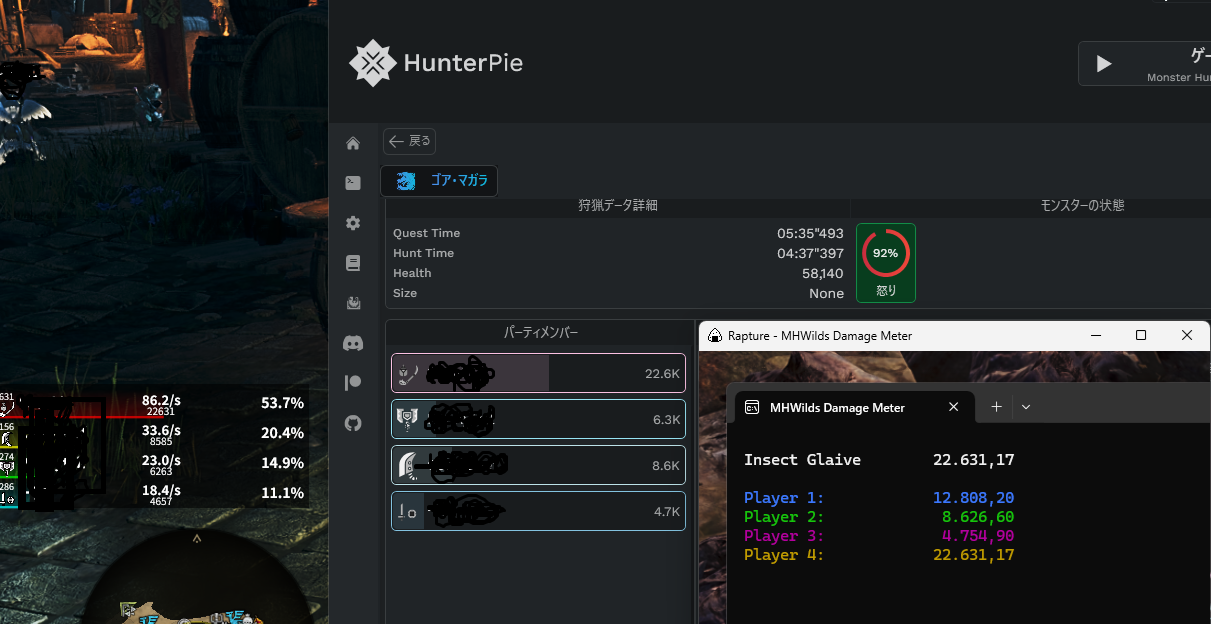The width and height of the screenshot is (1211, 624).
Task: Click the size value None
Action: (x=827, y=293)
